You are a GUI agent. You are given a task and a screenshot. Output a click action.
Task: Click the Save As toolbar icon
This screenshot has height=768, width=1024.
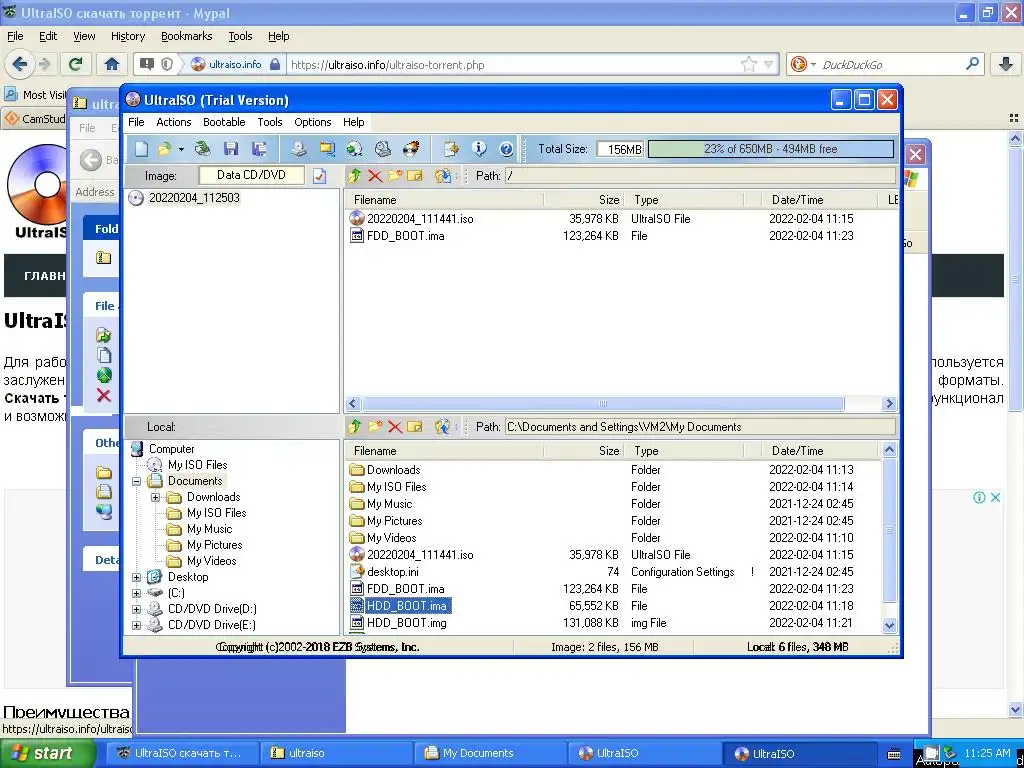coord(259,149)
